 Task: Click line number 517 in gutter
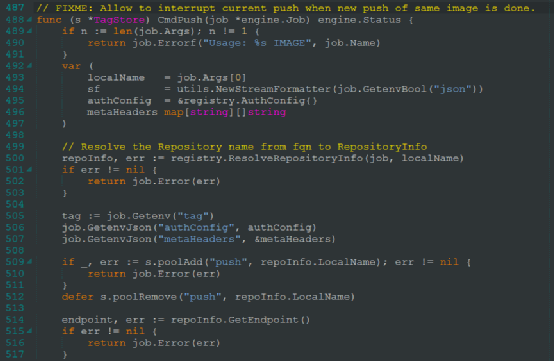point(15,354)
